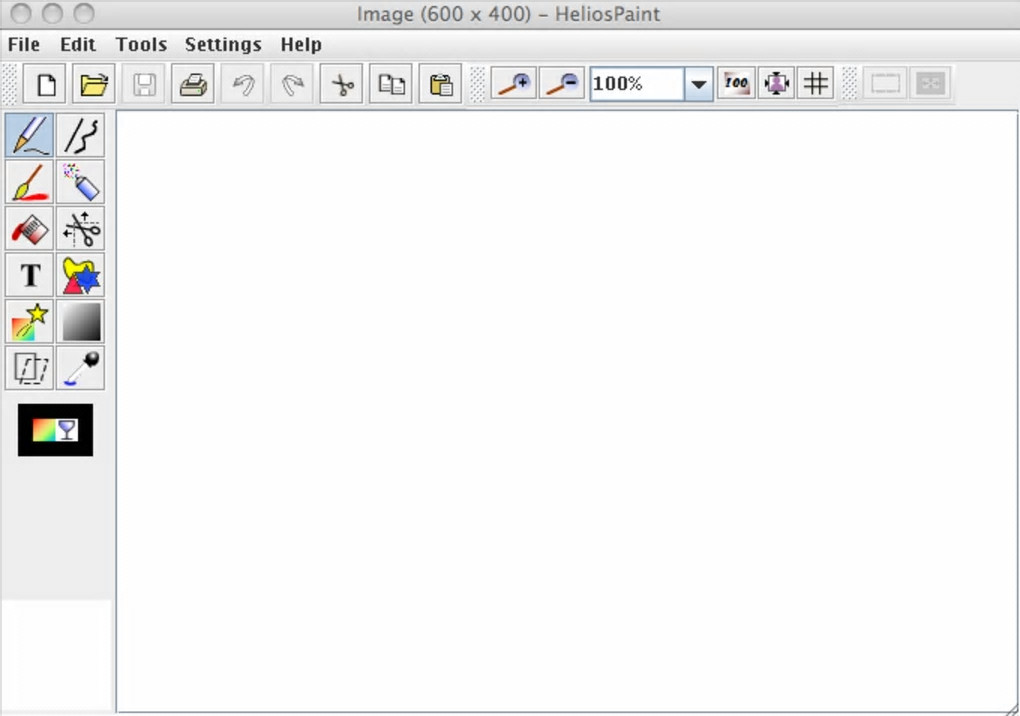The width and height of the screenshot is (1020, 716).
Task: Click the Save floppy disk icon
Action: 144,84
